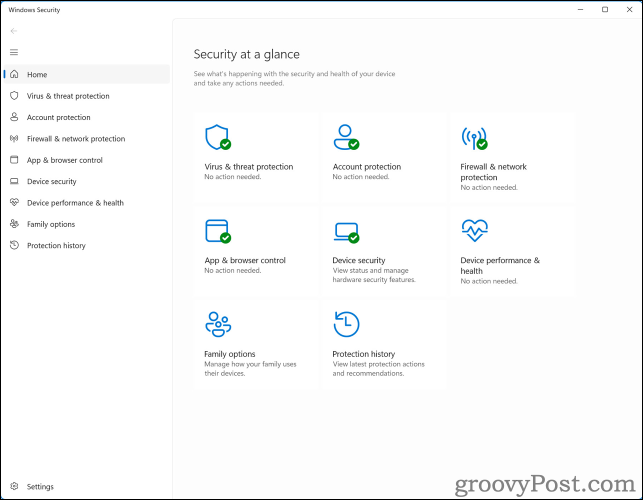
Task: Go to Firewall & network protection sidebar item
Action: (87, 138)
